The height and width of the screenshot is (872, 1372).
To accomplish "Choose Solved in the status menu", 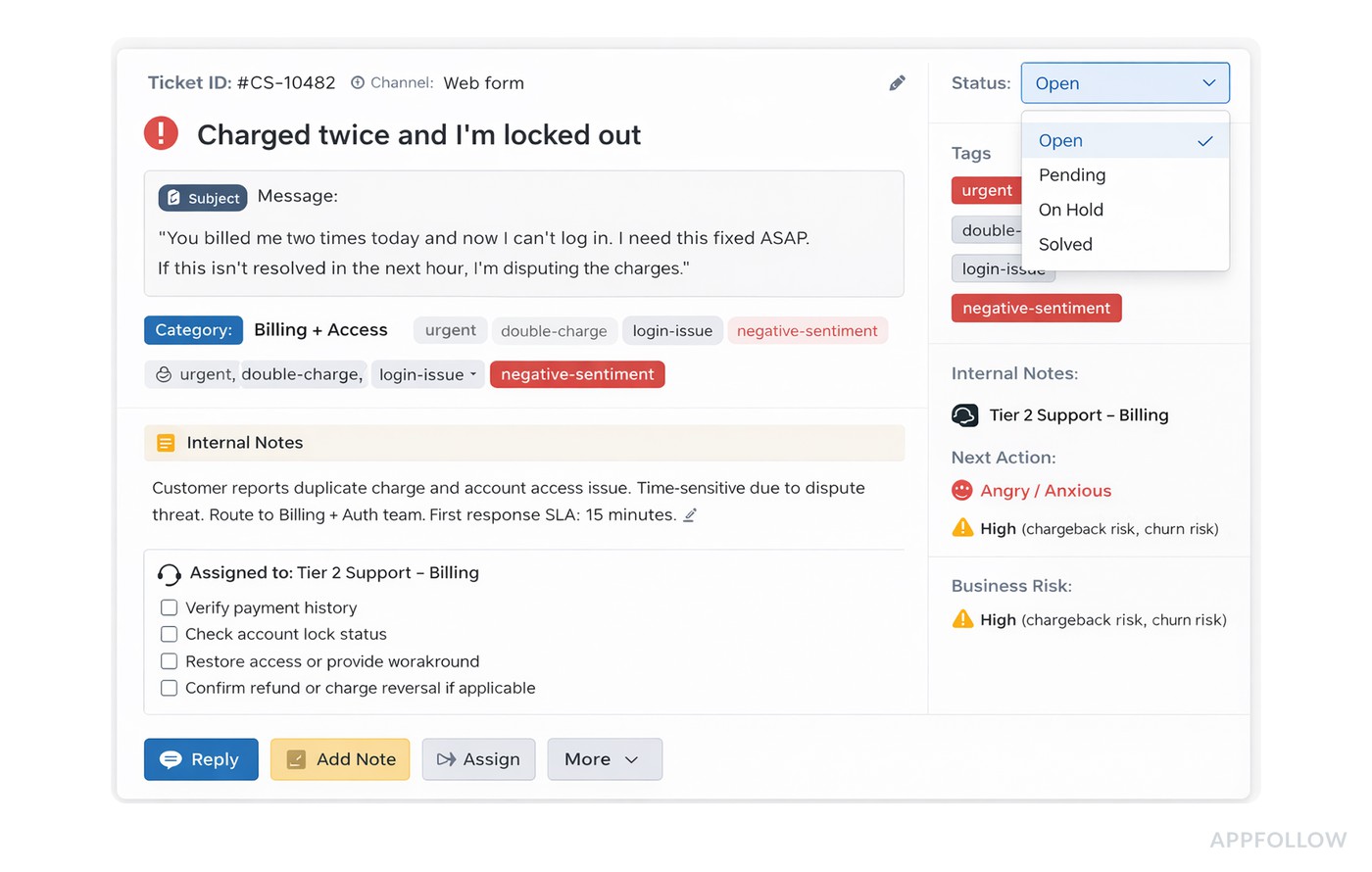I will (1064, 244).
